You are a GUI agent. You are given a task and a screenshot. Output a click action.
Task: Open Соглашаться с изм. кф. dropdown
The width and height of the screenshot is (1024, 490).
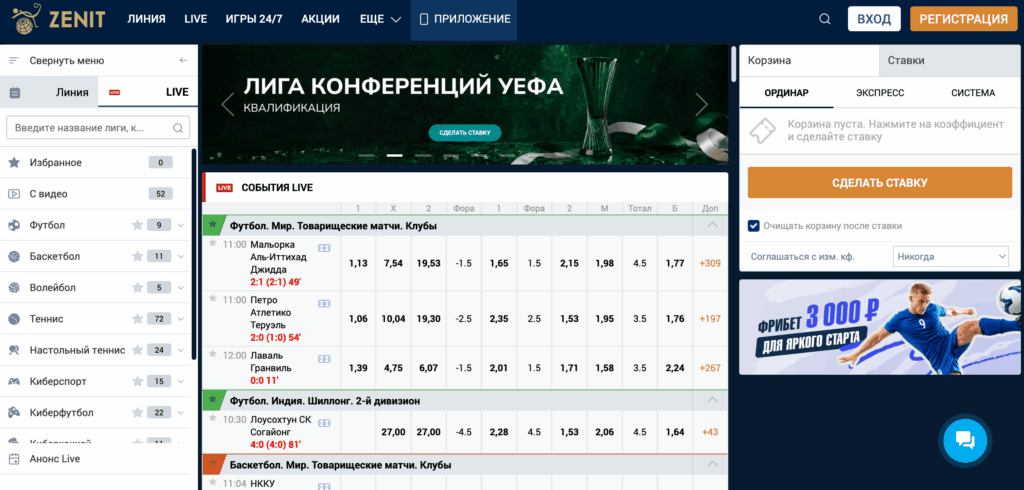[x=951, y=257]
